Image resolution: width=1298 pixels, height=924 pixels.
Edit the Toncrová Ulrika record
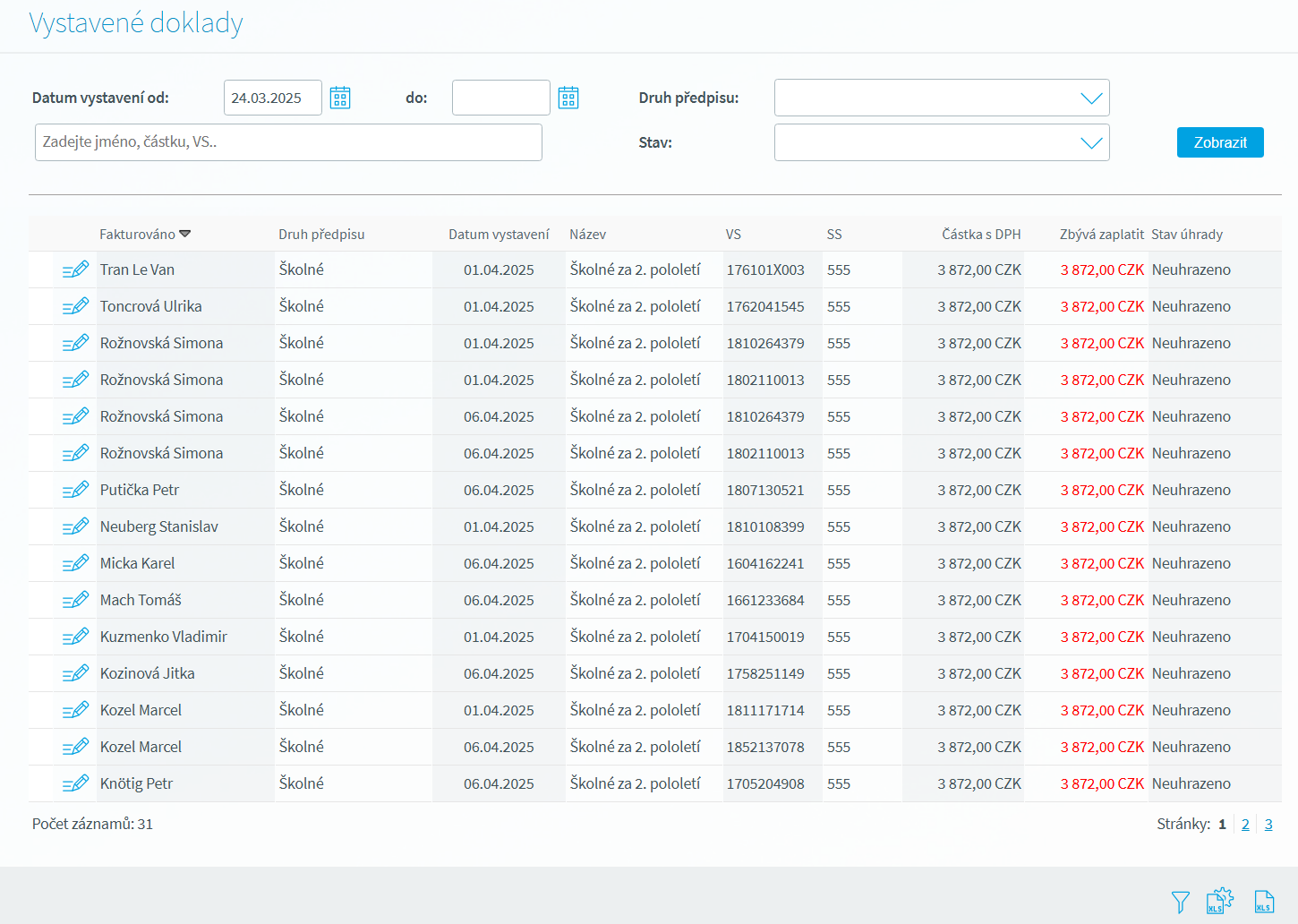pos(75,306)
